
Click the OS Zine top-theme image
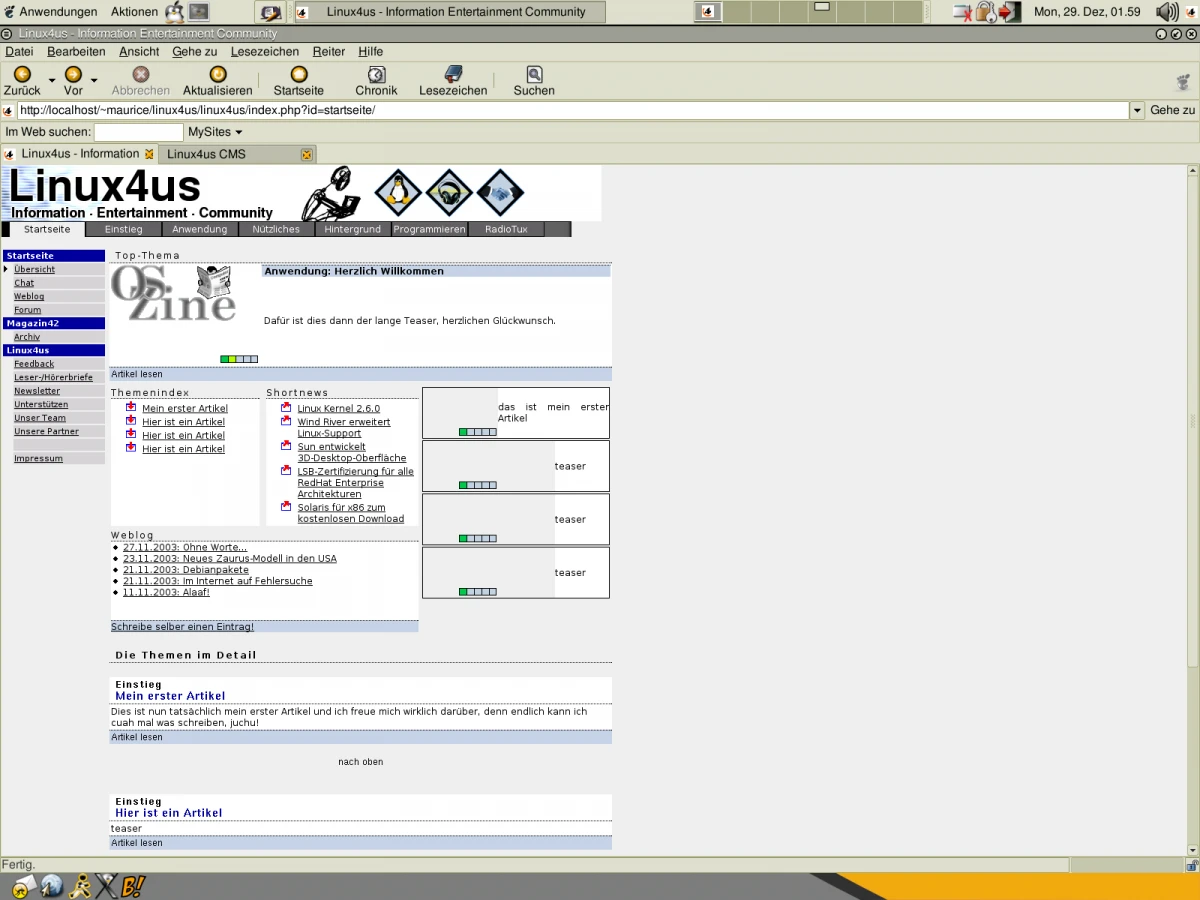(174, 293)
